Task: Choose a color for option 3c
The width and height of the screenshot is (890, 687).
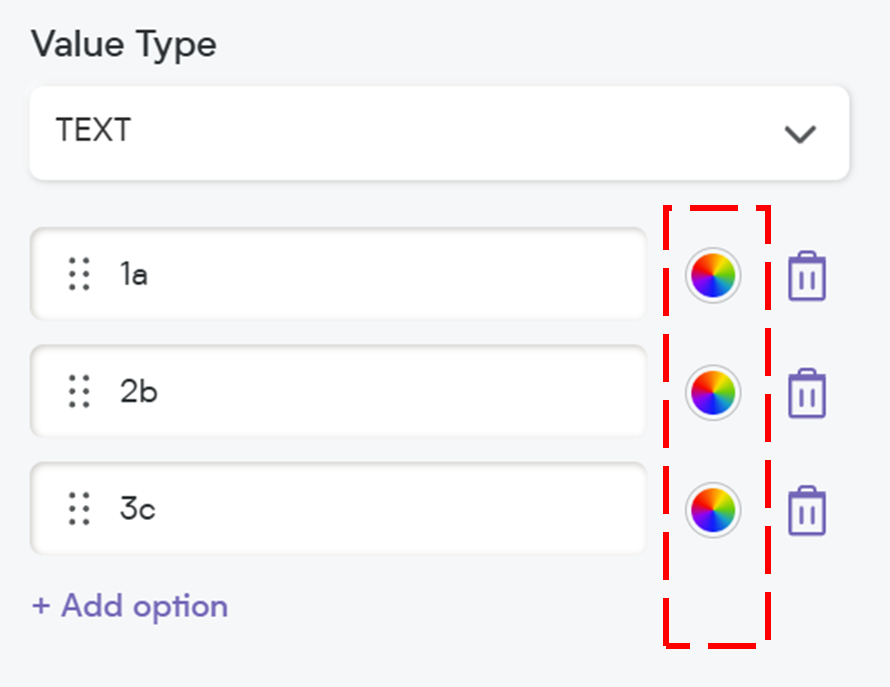Action: click(x=713, y=510)
